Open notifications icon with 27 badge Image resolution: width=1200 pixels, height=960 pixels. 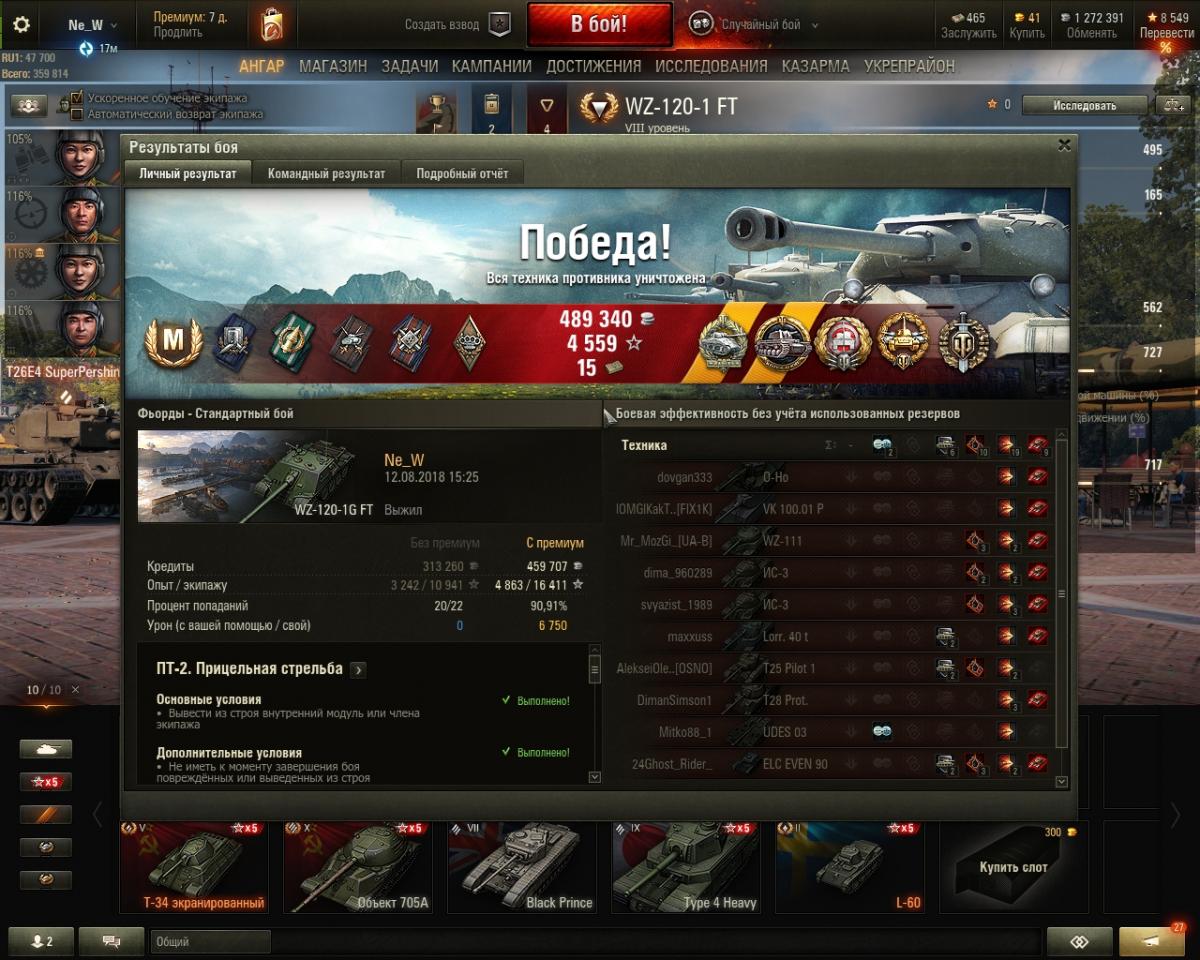pos(1152,941)
